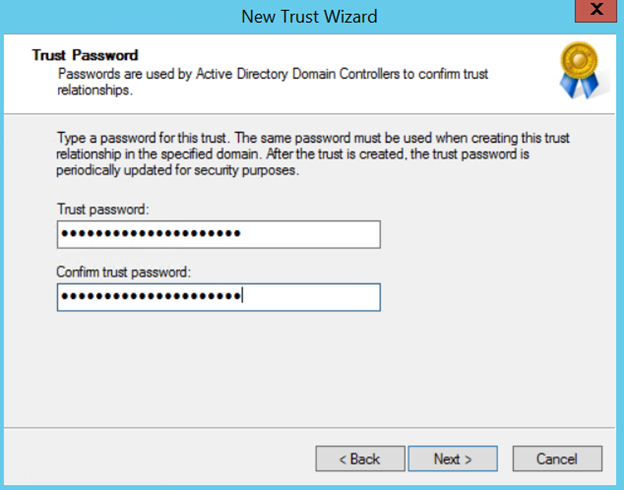Click the gold certificate ribbon icon
This screenshot has height=490, width=624.
575,70
